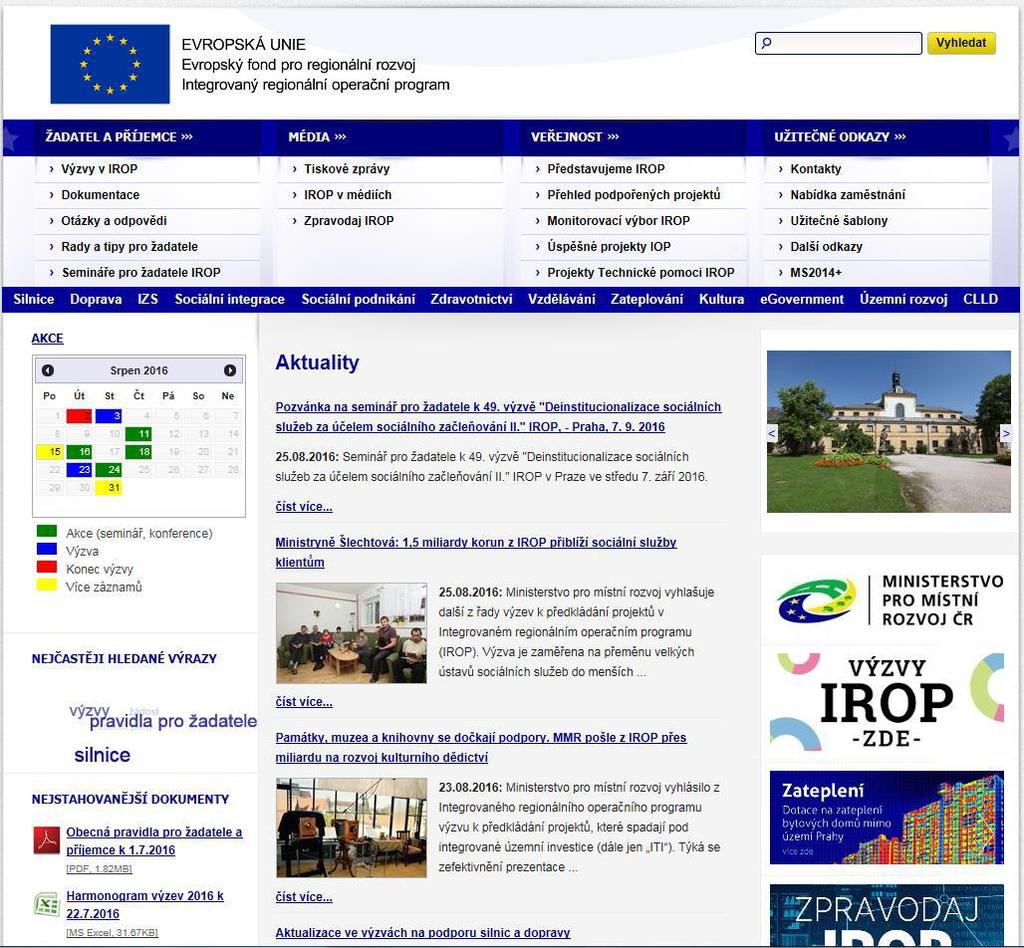Screen dimensions: 1024x948
Task: Select the IZS topic tab
Action: [148, 299]
